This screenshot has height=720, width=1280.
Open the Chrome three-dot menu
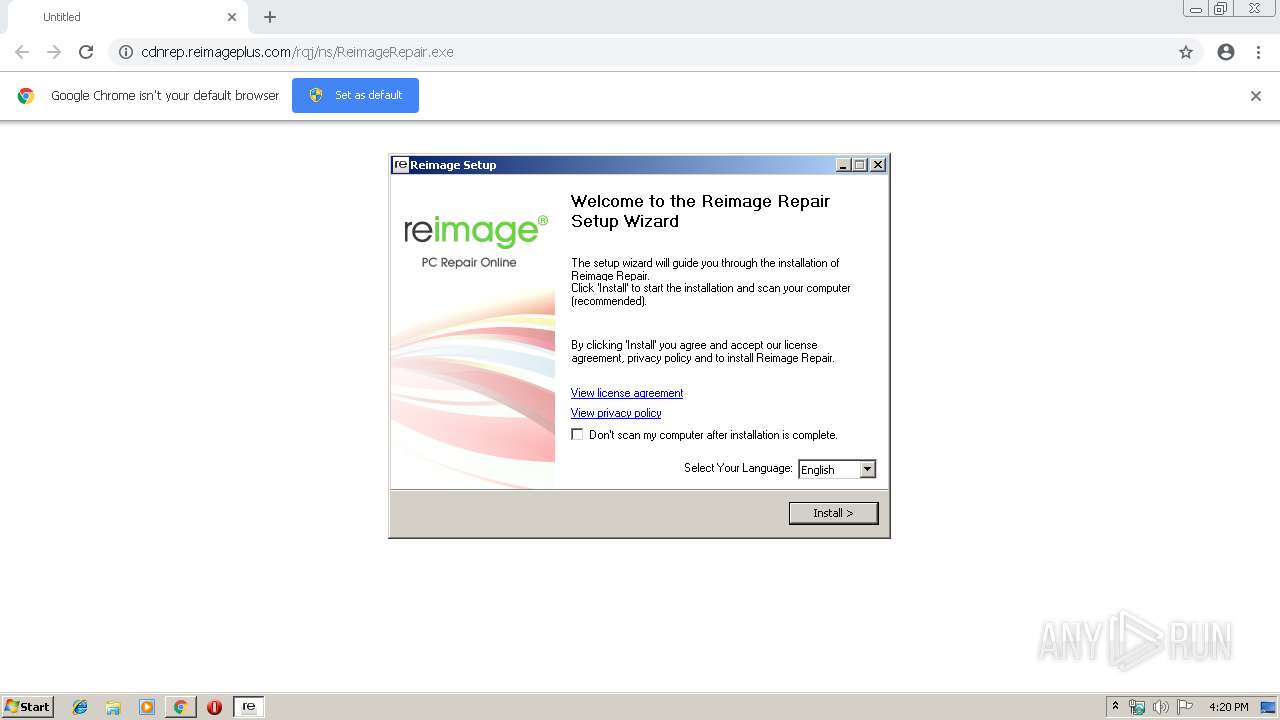pos(1258,52)
